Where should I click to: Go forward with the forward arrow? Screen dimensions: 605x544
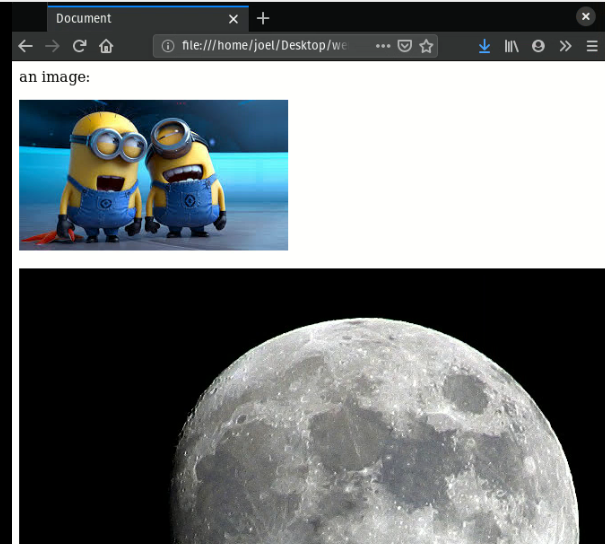coord(52,46)
